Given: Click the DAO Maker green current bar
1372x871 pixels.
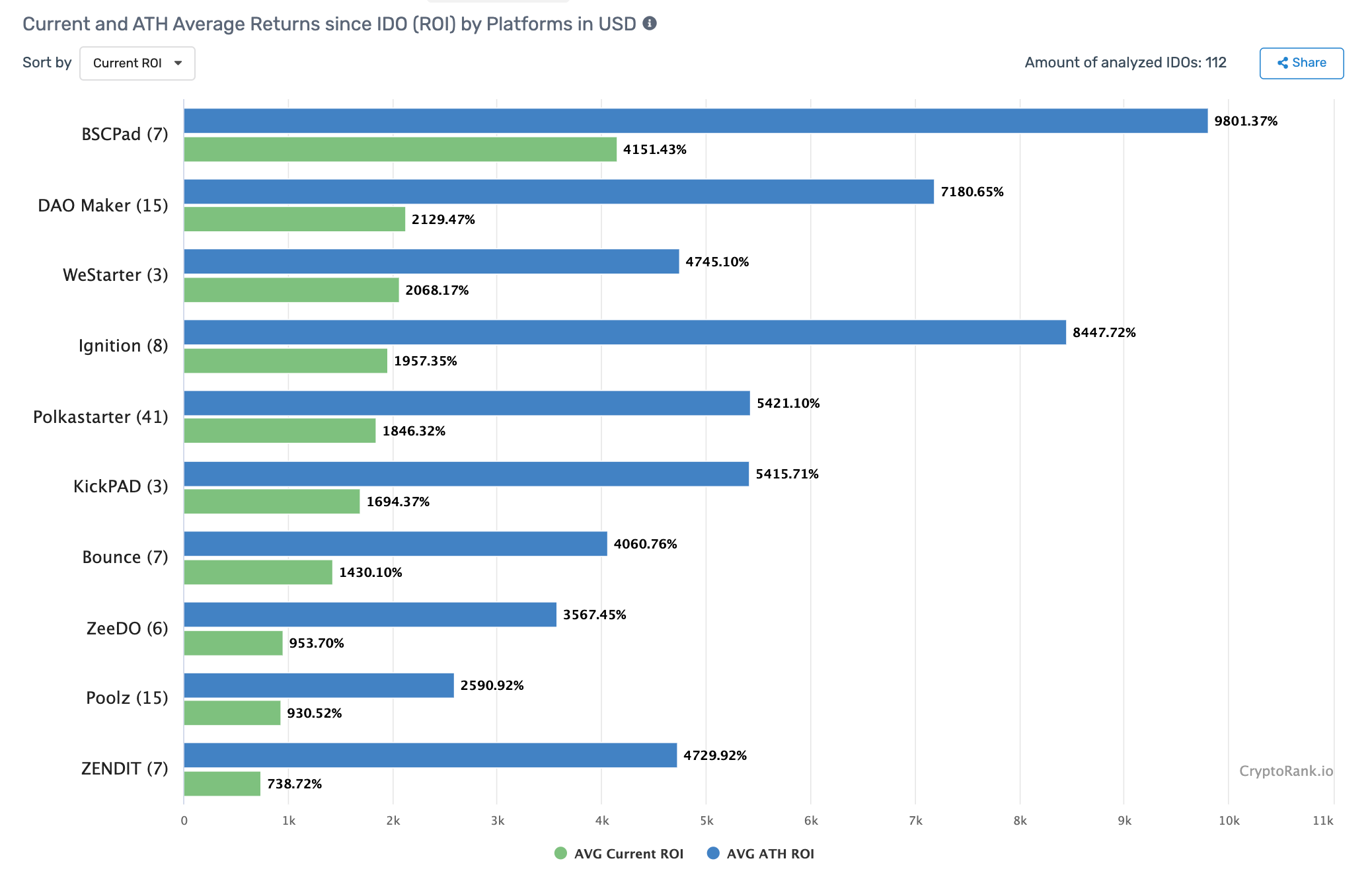Looking at the screenshot, I should pyautogui.click(x=295, y=219).
